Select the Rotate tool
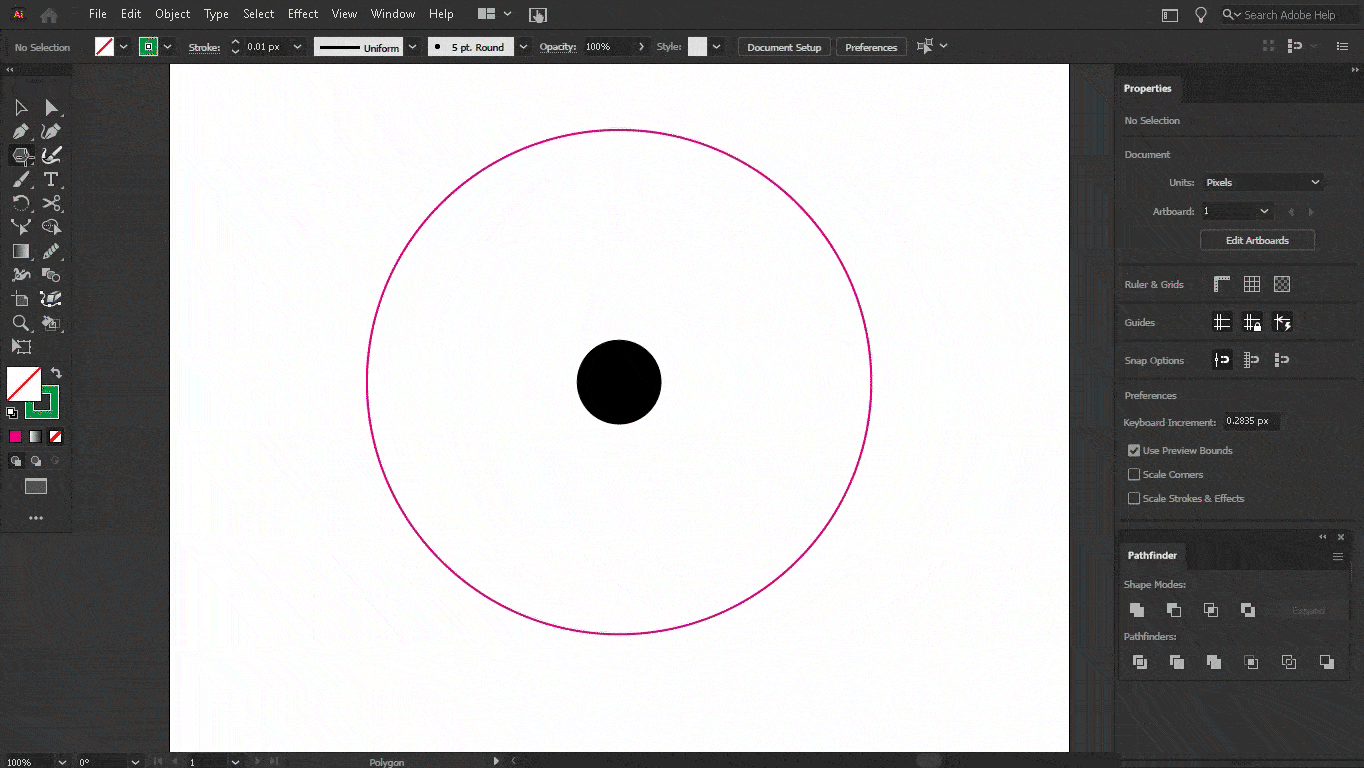The image size is (1364, 768). tap(21, 203)
